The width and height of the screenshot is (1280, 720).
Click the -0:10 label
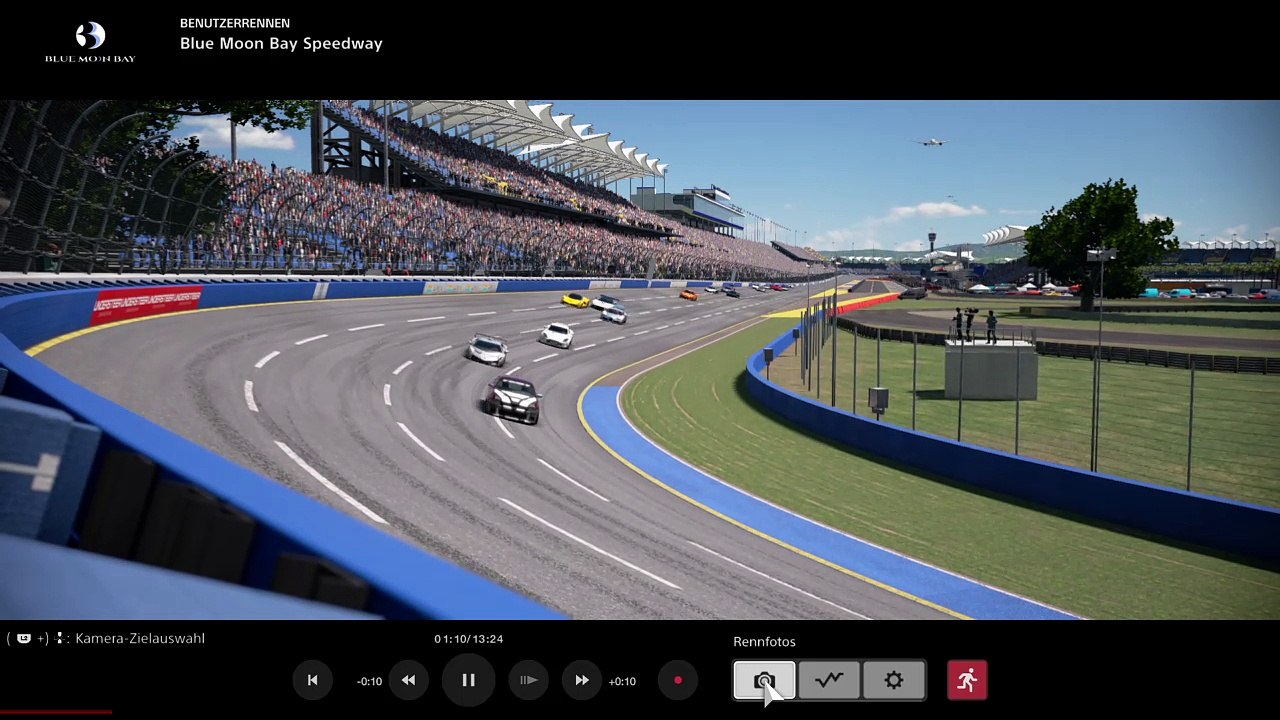pyautogui.click(x=369, y=681)
